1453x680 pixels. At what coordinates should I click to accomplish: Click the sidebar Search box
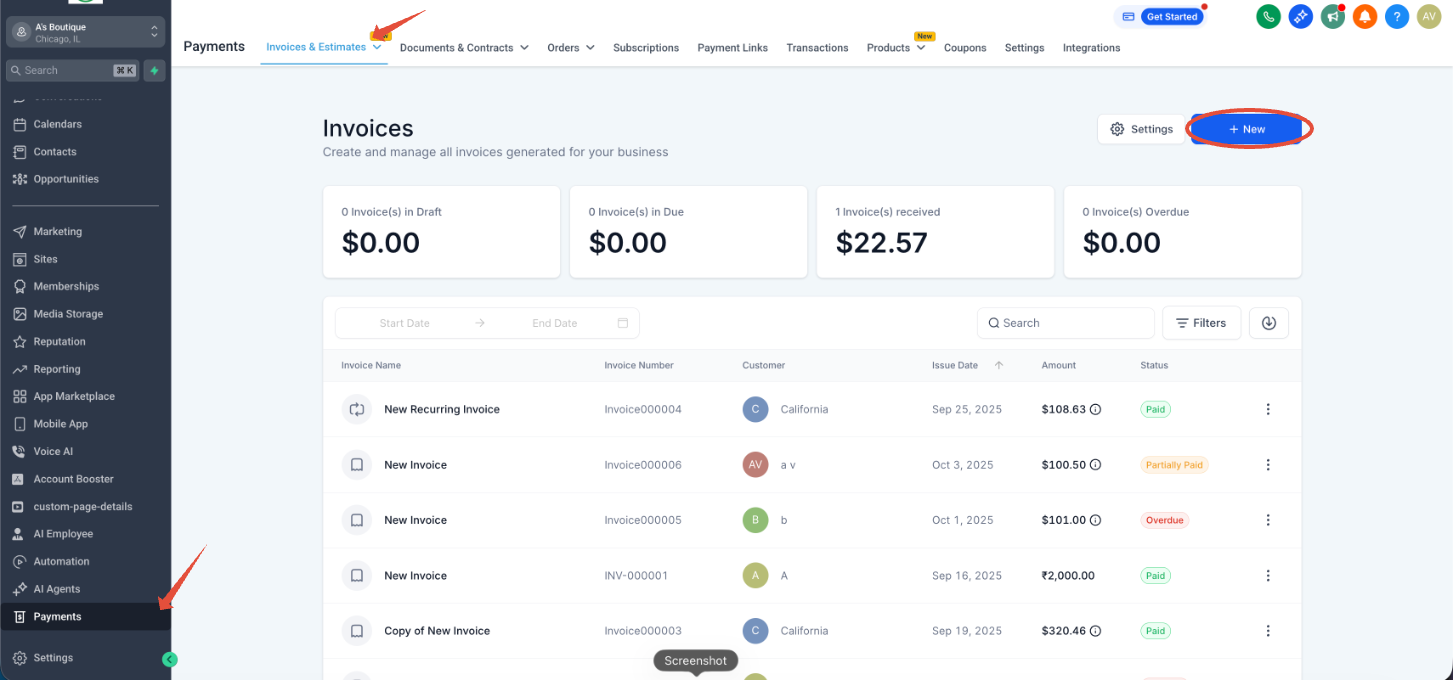72,70
